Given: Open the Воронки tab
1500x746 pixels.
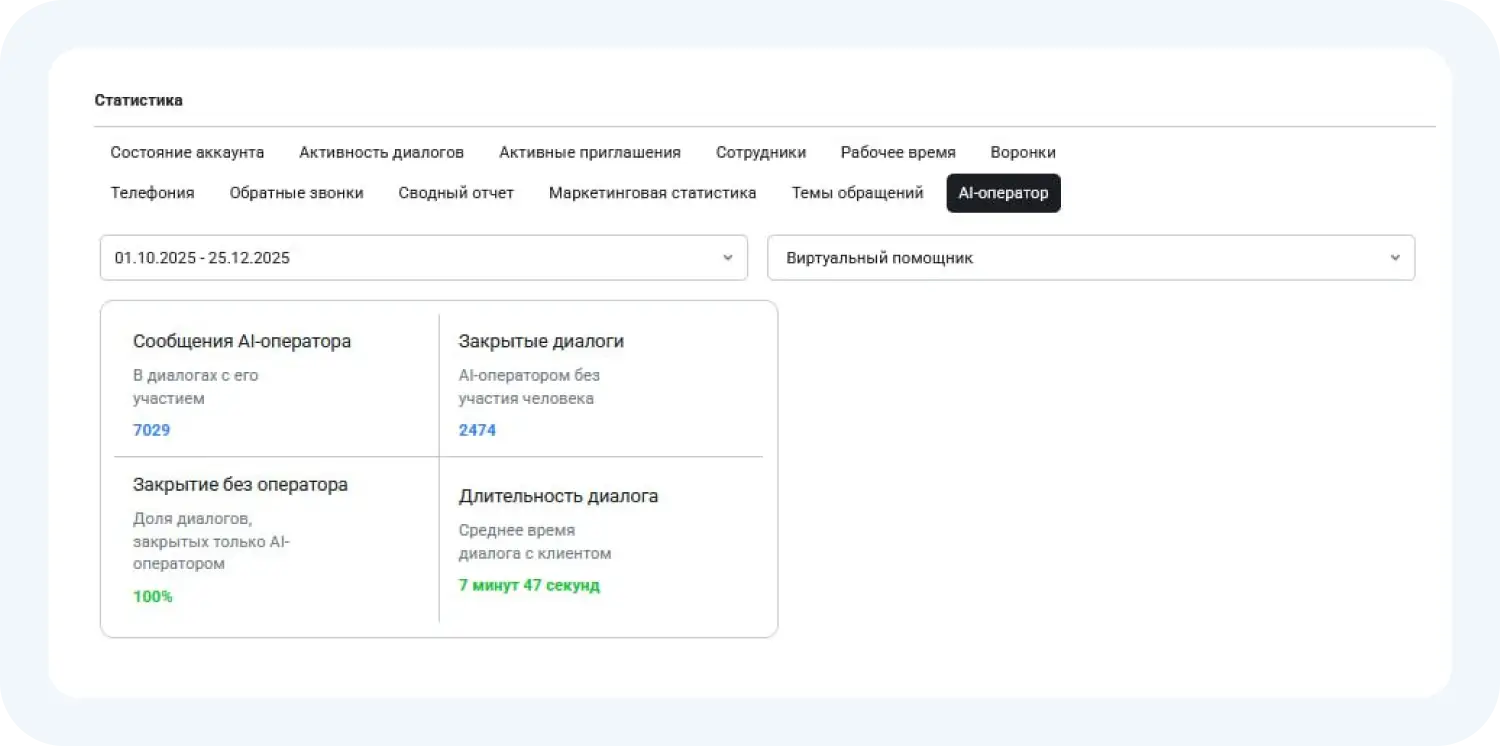Looking at the screenshot, I should coord(1022,152).
